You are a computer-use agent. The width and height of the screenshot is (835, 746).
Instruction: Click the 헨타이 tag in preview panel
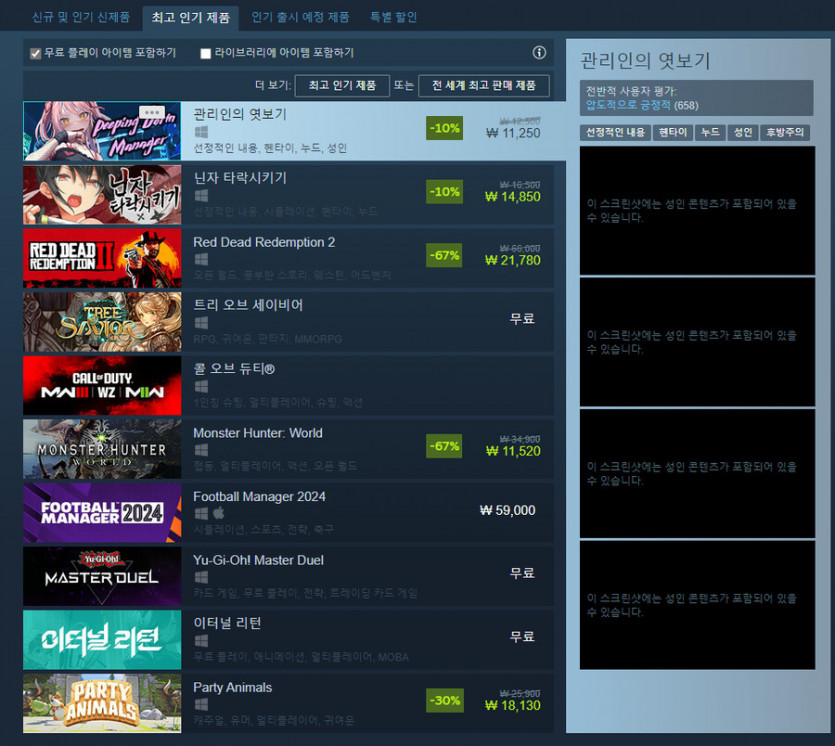(x=673, y=132)
